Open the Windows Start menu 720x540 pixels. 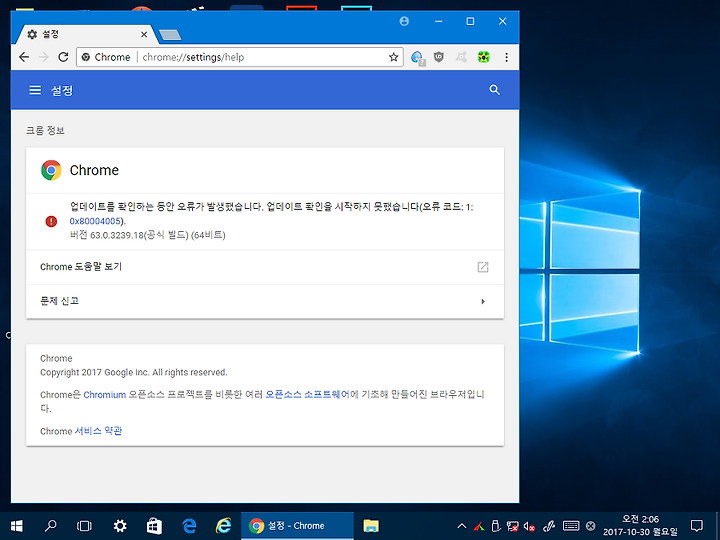point(17,526)
